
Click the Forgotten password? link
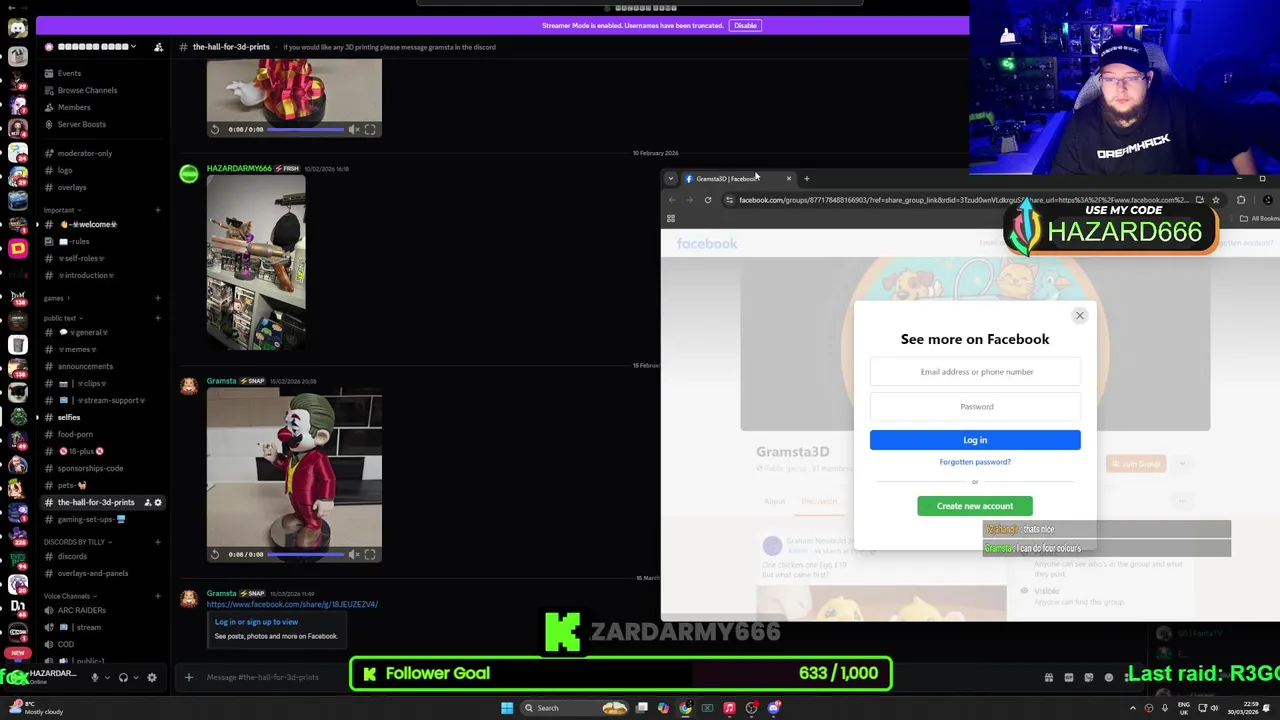tap(975, 462)
